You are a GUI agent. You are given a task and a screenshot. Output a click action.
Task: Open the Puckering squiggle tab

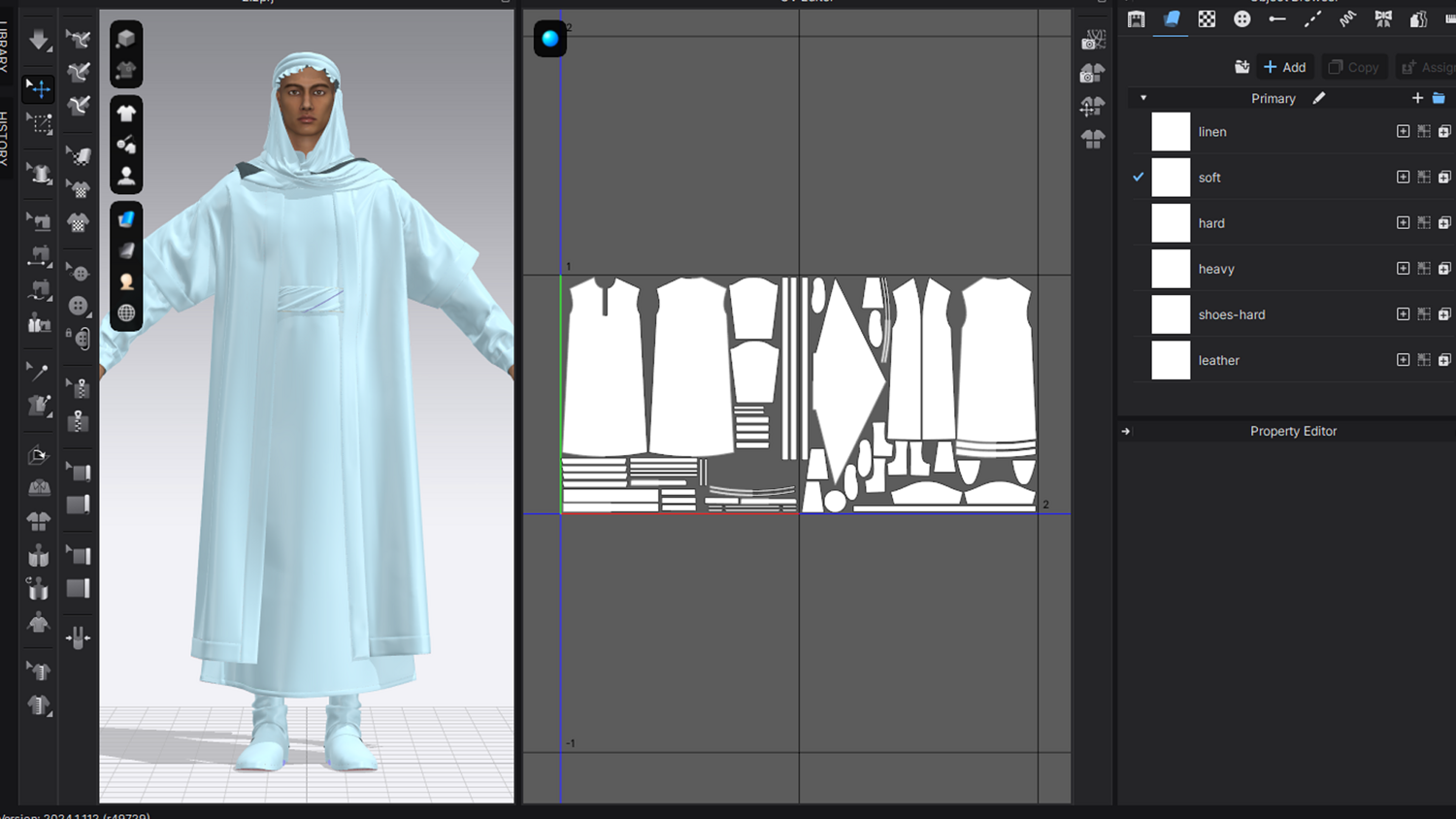[1347, 18]
